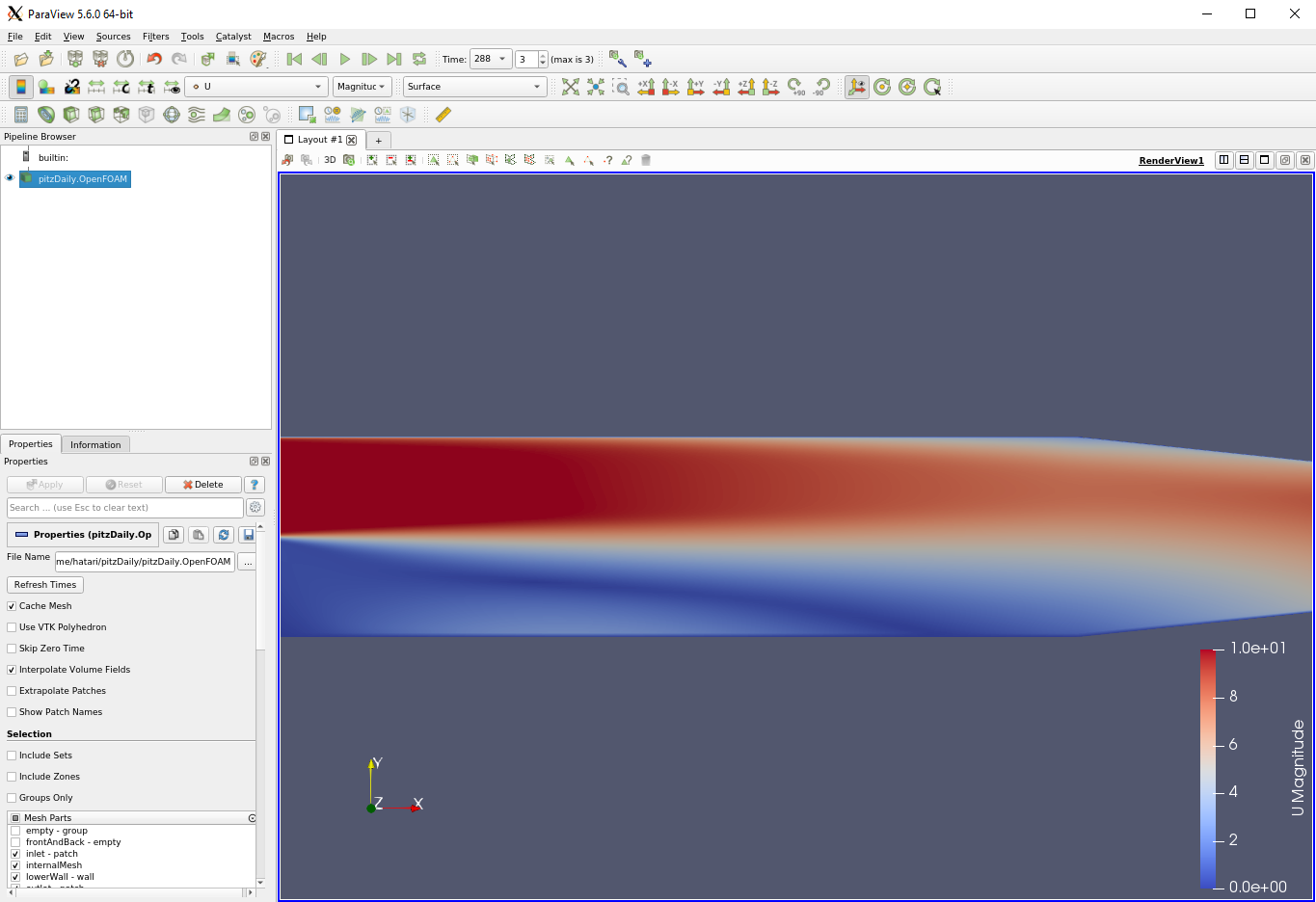Click the Zoom to Box icon
Viewport: 1316px width, 902px height.
pyautogui.click(x=621, y=87)
